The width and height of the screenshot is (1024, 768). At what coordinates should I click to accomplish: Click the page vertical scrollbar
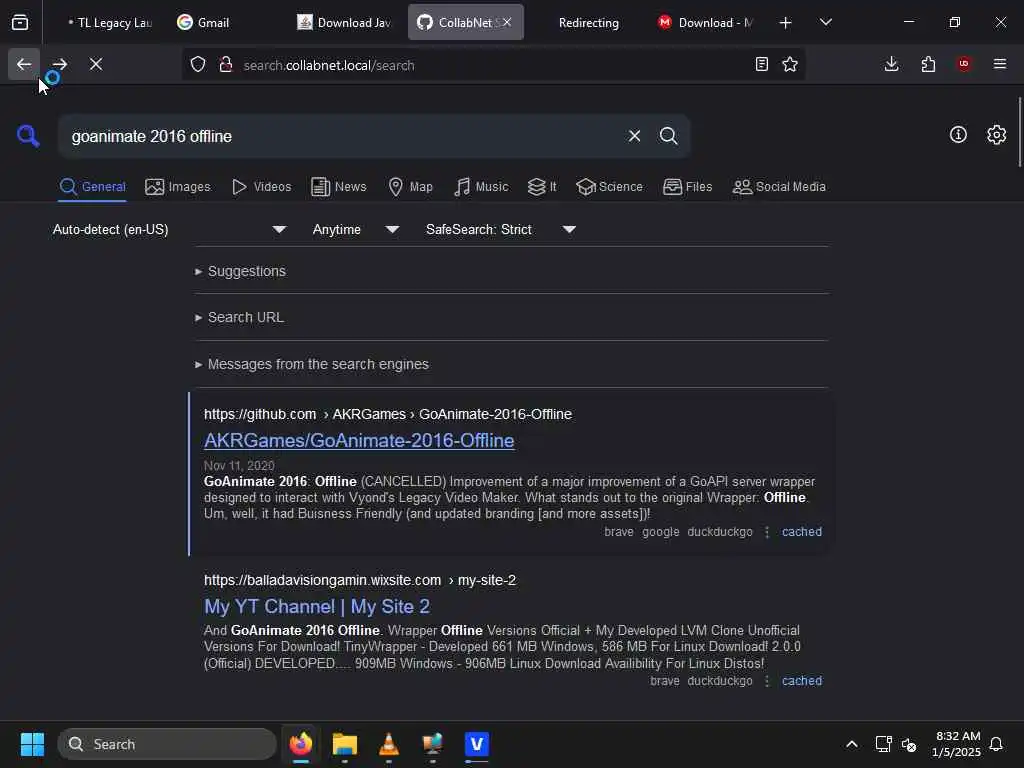[1019, 132]
